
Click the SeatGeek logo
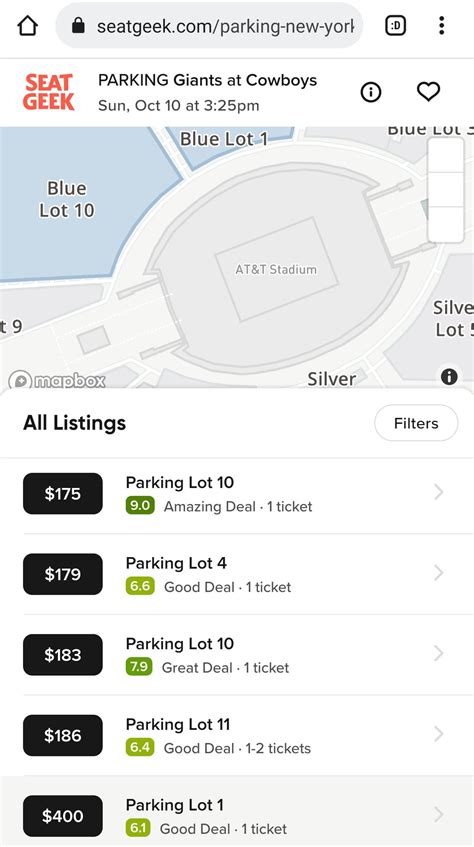pyautogui.click(x=49, y=92)
